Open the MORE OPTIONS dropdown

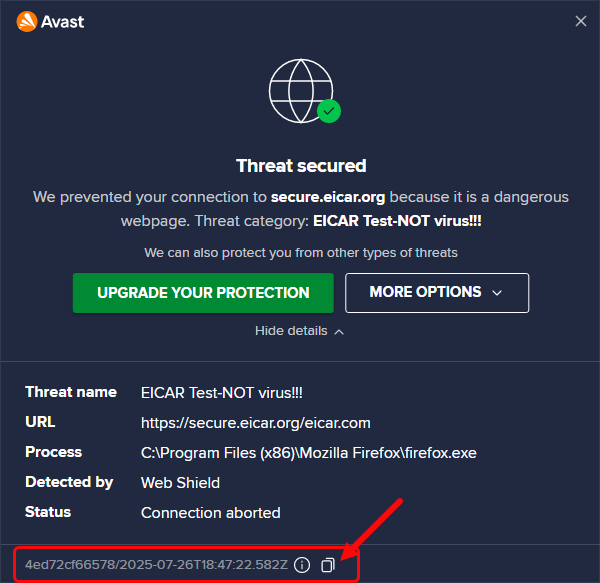437,293
